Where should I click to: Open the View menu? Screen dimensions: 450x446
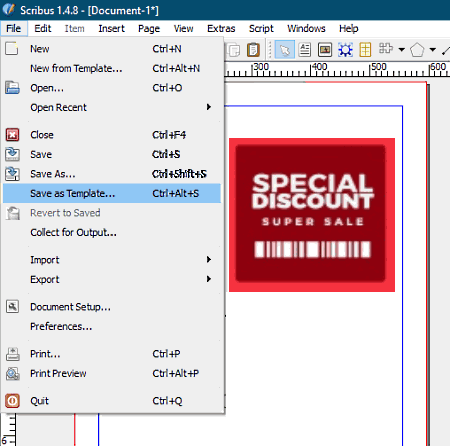tap(183, 29)
